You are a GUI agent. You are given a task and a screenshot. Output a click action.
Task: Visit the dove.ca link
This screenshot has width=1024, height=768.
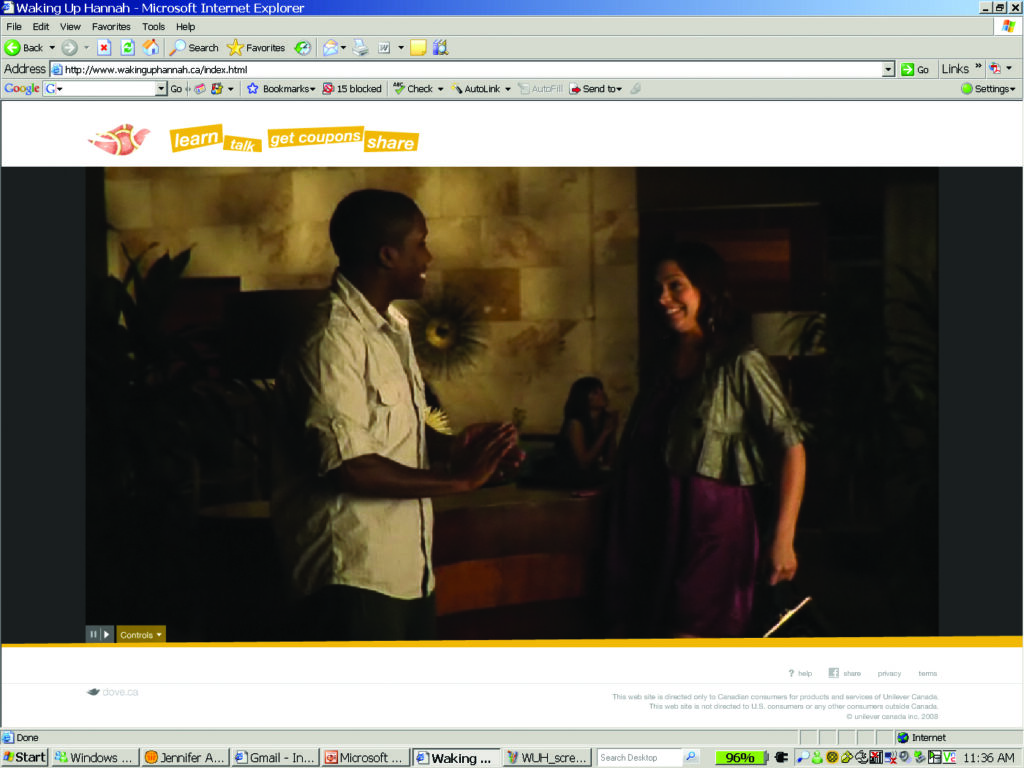point(113,692)
